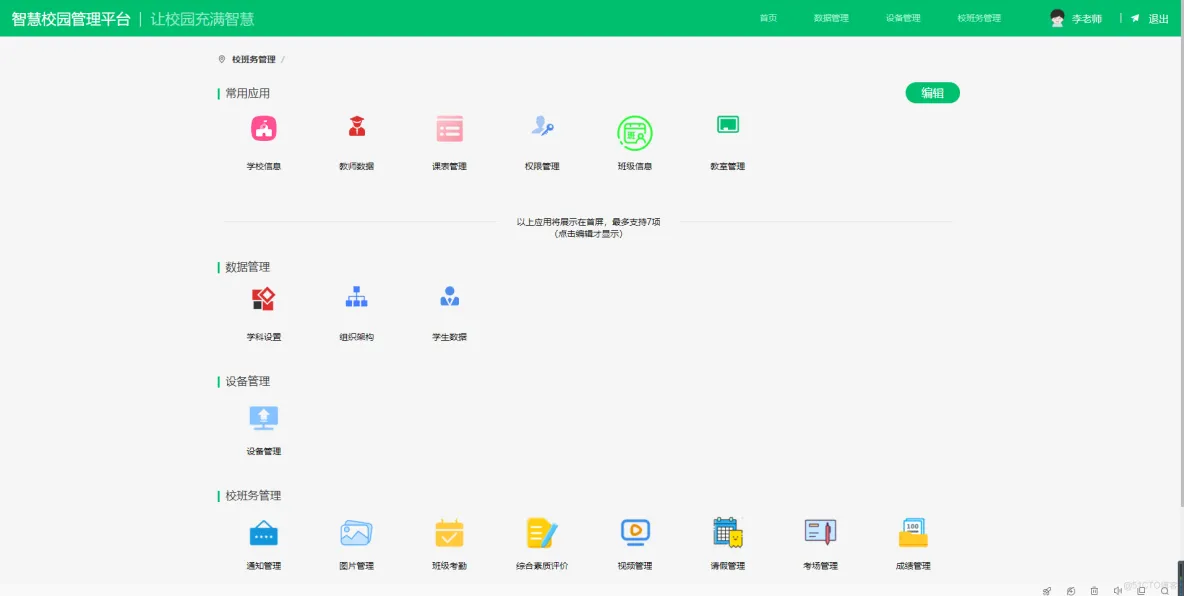Click the speaker icon in status bar

point(1118,591)
